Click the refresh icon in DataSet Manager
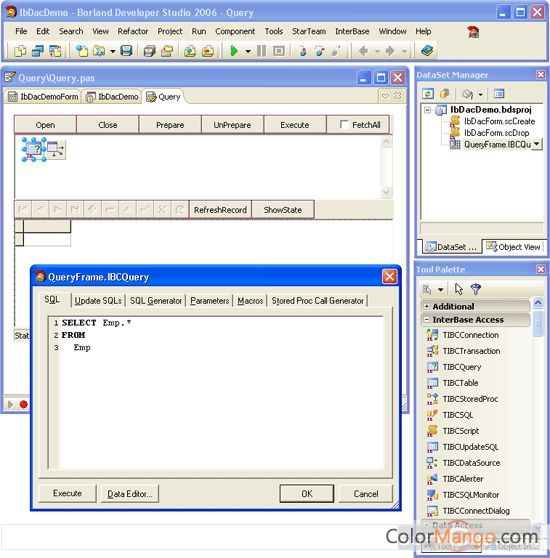Image resolution: width=550 pixels, height=558 pixels. (428, 94)
